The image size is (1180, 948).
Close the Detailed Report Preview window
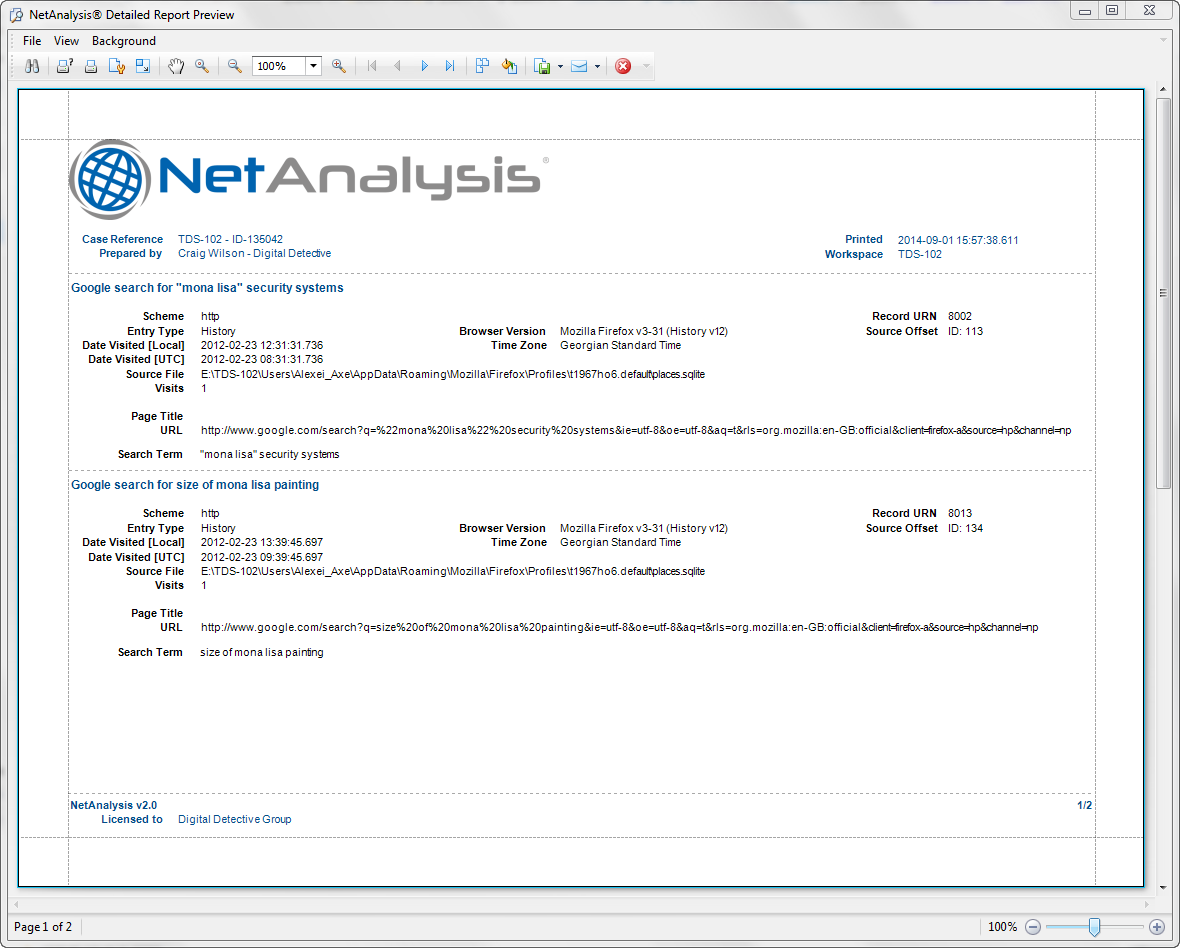tap(1149, 11)
